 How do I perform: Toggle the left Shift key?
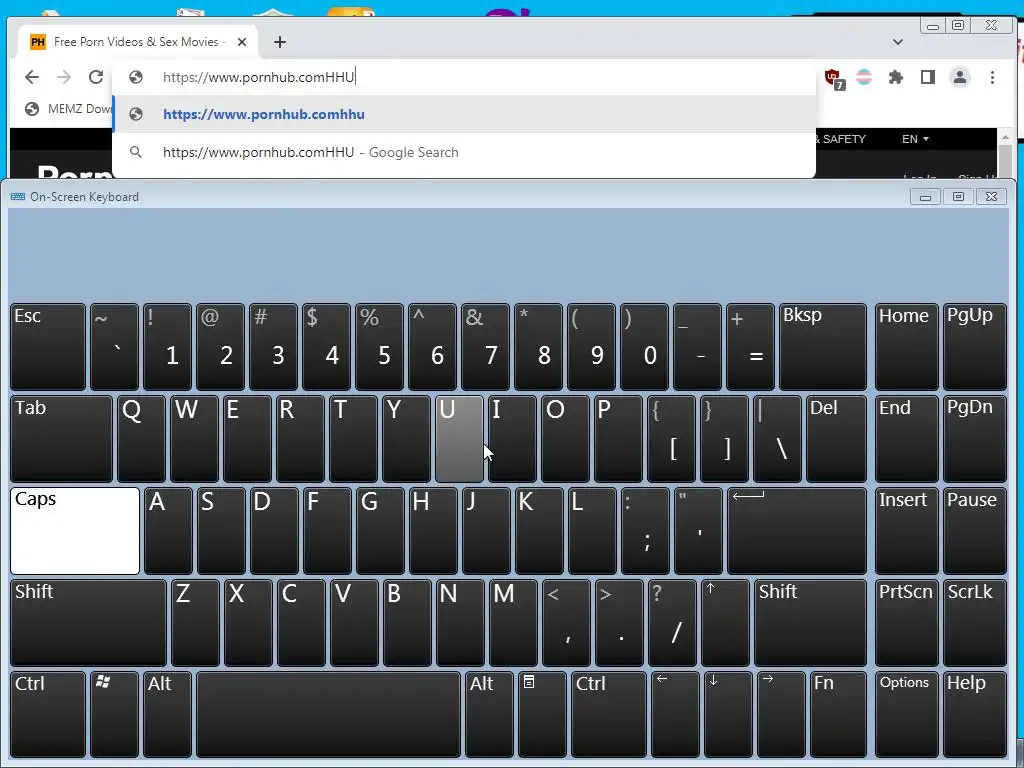point(88,622)
